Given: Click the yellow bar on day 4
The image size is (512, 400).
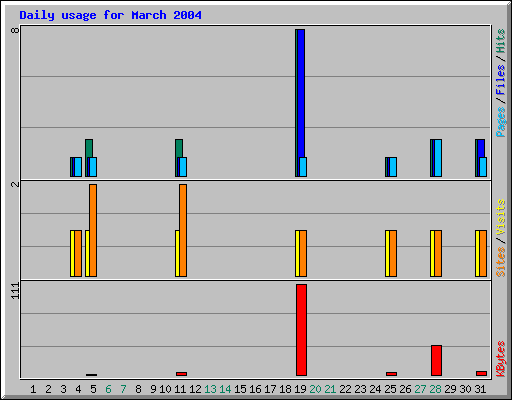Looking at the screenshot, I should pyautogui.click(x=72, y=253).
